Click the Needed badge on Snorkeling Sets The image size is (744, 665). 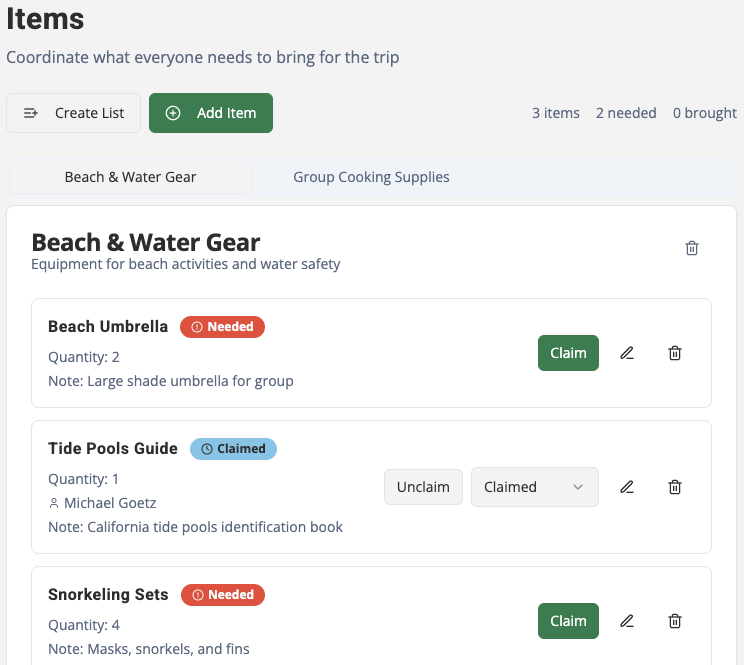click(x=223, y=595)
